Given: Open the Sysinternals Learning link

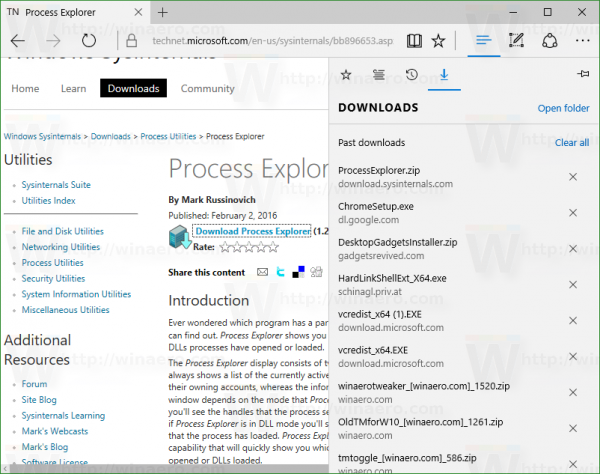Looking at the screenshot, I should pyautogui.click(x=63, y=415).
